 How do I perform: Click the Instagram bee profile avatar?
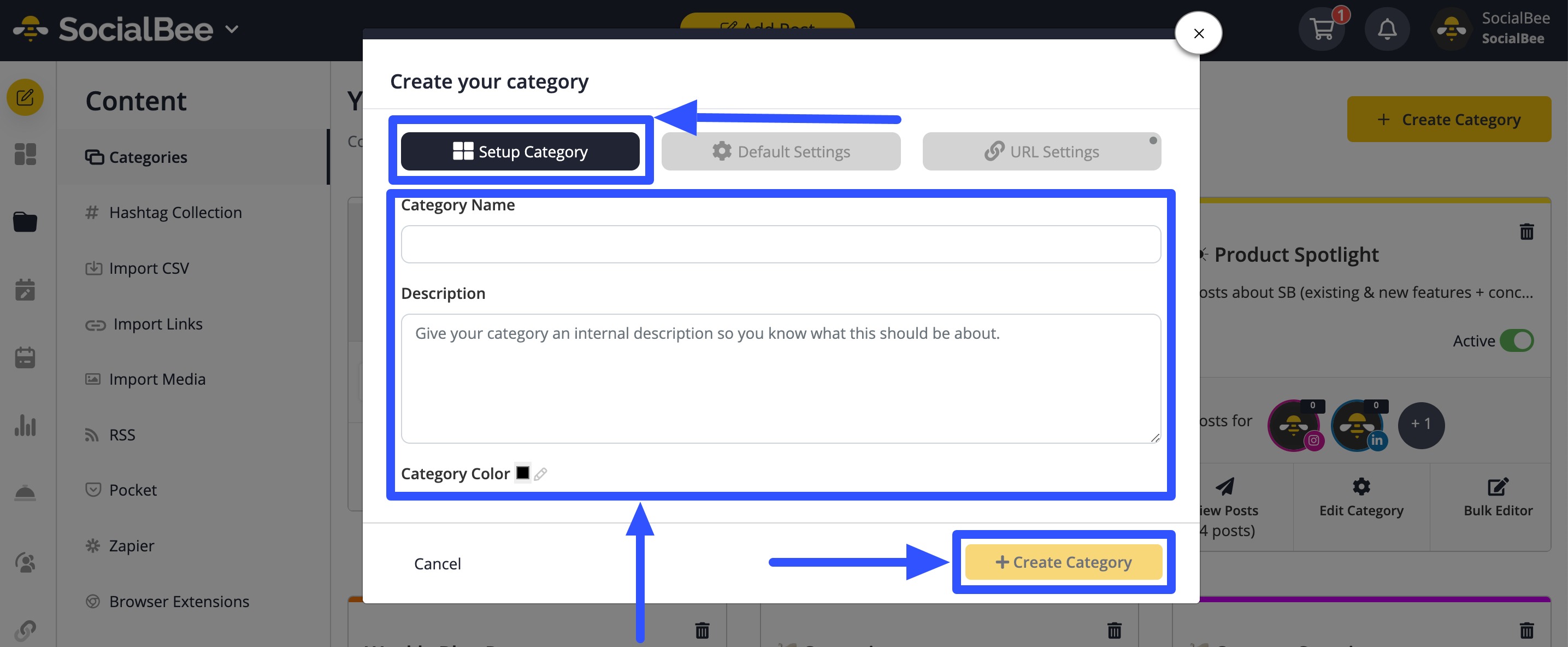1295,426
